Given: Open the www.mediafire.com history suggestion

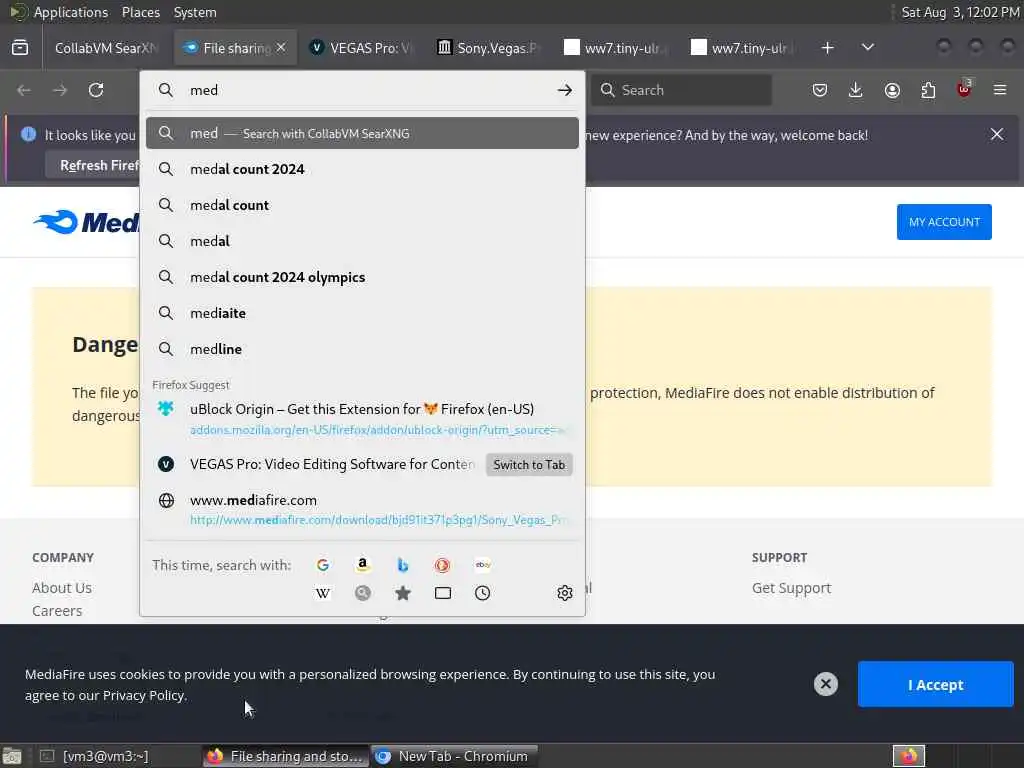Looking at the screenshot, I should (362, 509).
